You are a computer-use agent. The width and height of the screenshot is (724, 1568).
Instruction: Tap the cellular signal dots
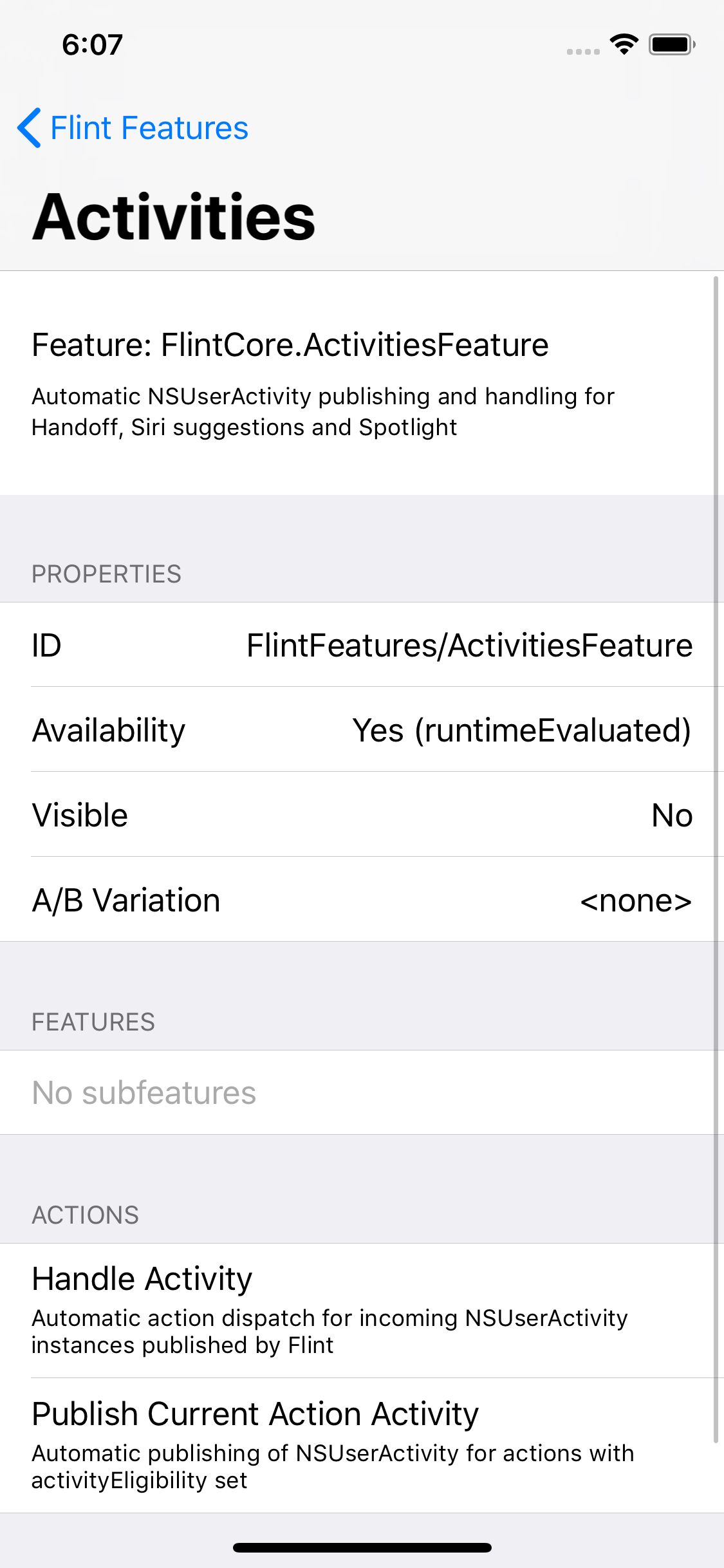pos(583,51)
